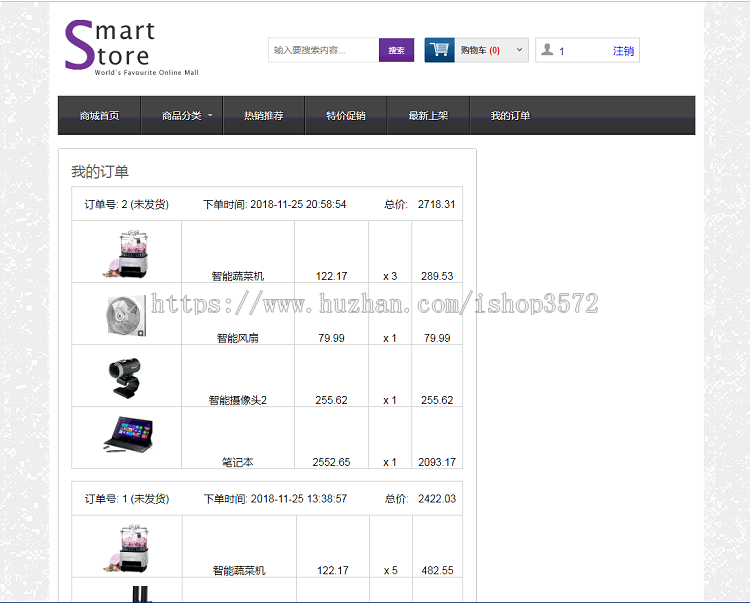Click the 智能风扇 fan product thumbnail
Screen dimensions: 750x603
click(x=126, y=316)
